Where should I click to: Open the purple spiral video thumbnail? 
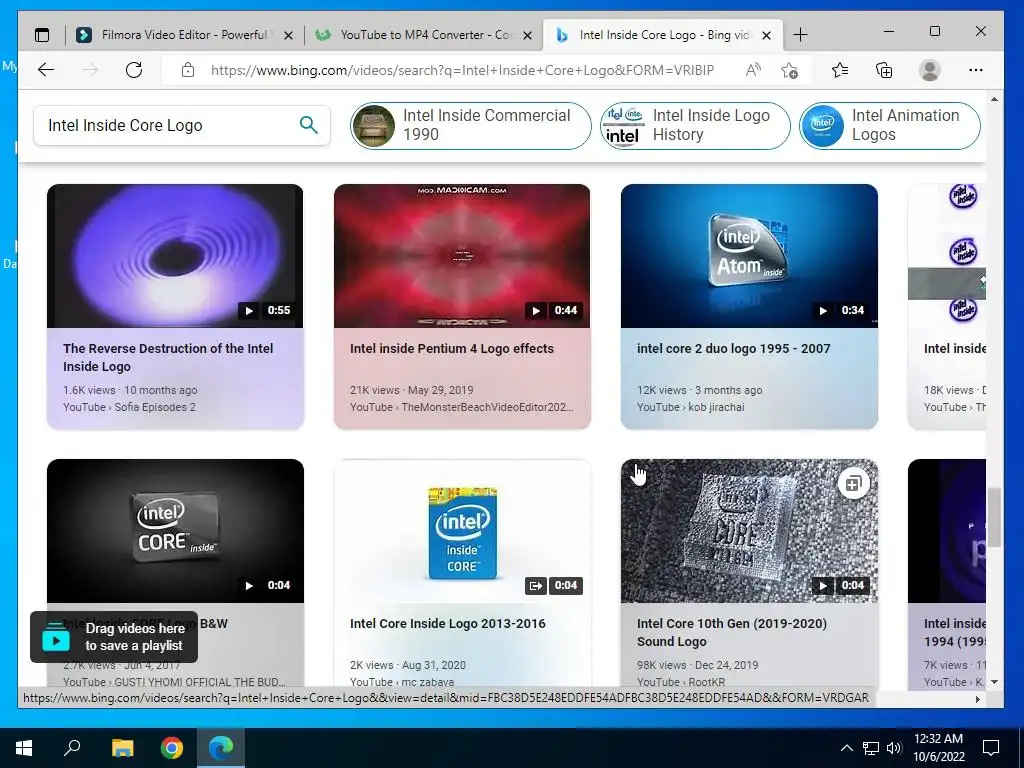175,255
